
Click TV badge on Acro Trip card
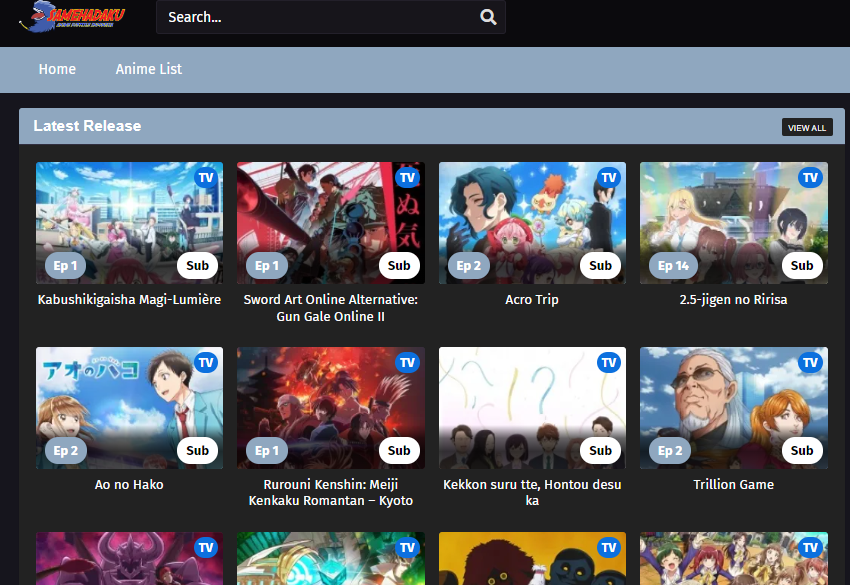point(609,177)
